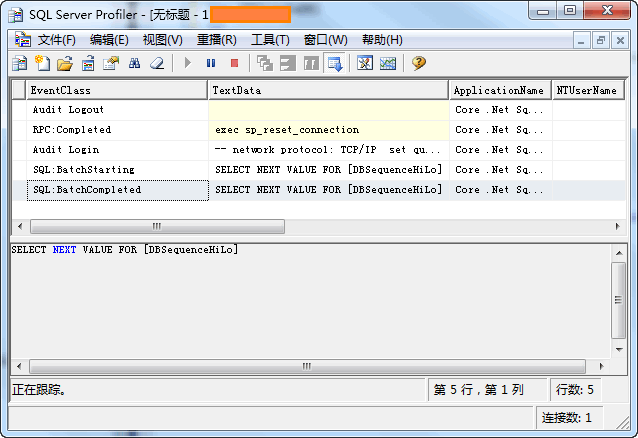Viewport: 638px width, 438px height.
Task: Click the SQL Server Profiler title bar icon
Action: click(16, 15)
